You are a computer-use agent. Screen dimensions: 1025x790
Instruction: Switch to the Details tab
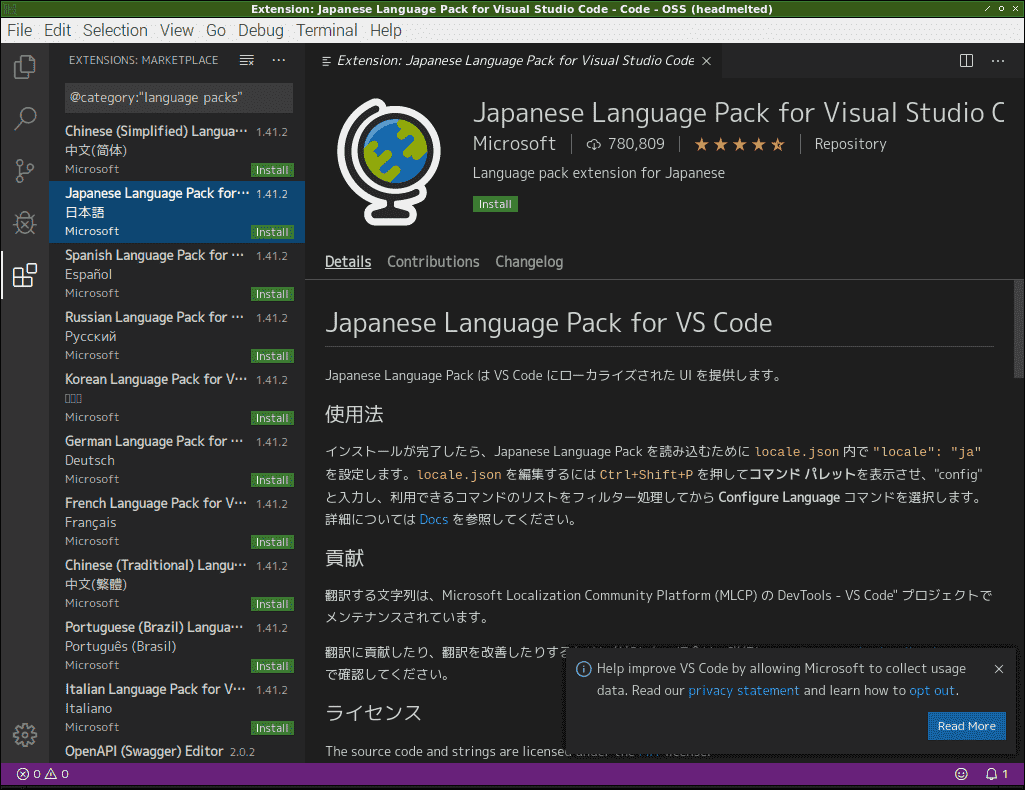tap(348, 262)
